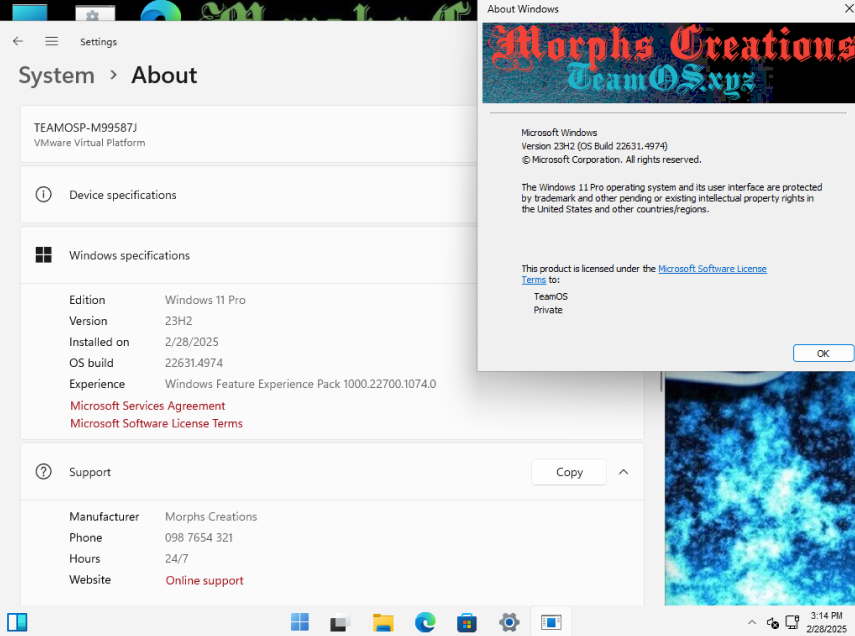
Task: Select the OS build value 22631.4974
Action: pos(194,363)
